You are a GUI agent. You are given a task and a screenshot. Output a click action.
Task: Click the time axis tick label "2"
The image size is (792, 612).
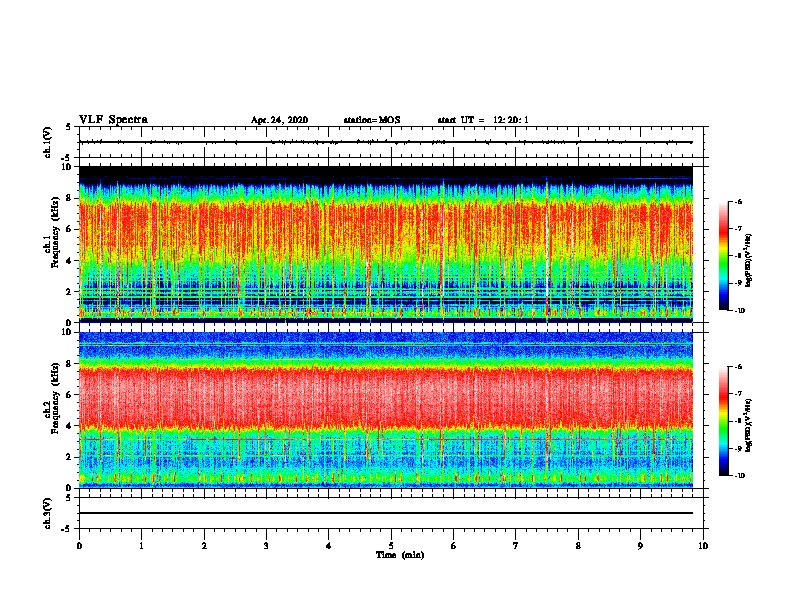point(204,546)
